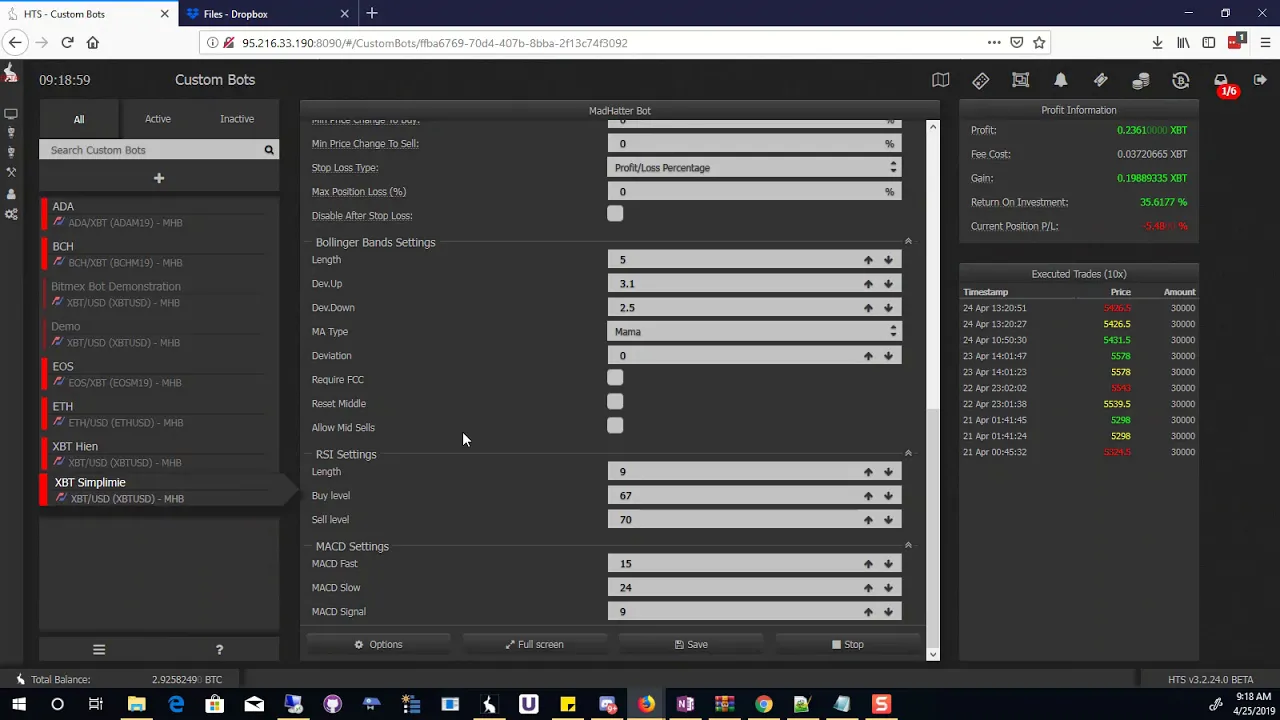Open bot Options
Image resolution: width=1280 pixels, height=720 pixels.
tap(378, 645)
